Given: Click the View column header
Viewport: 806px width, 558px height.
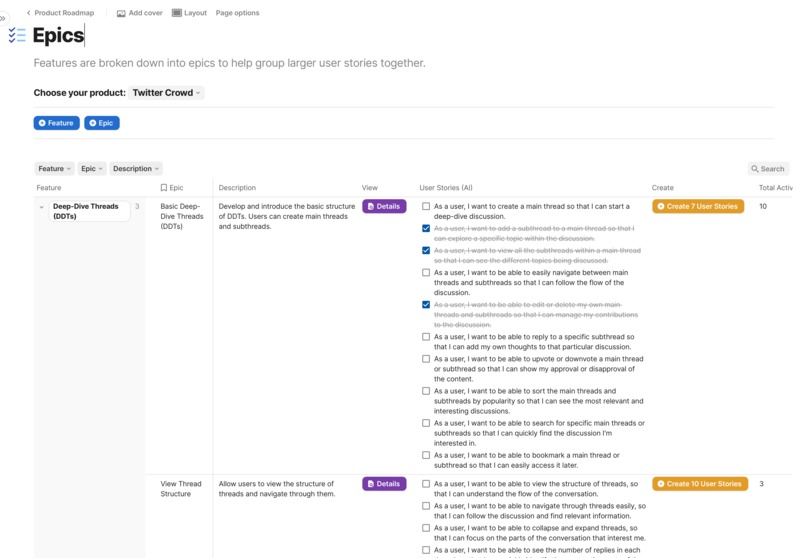Looking at the screenshot, I should 370,188.
